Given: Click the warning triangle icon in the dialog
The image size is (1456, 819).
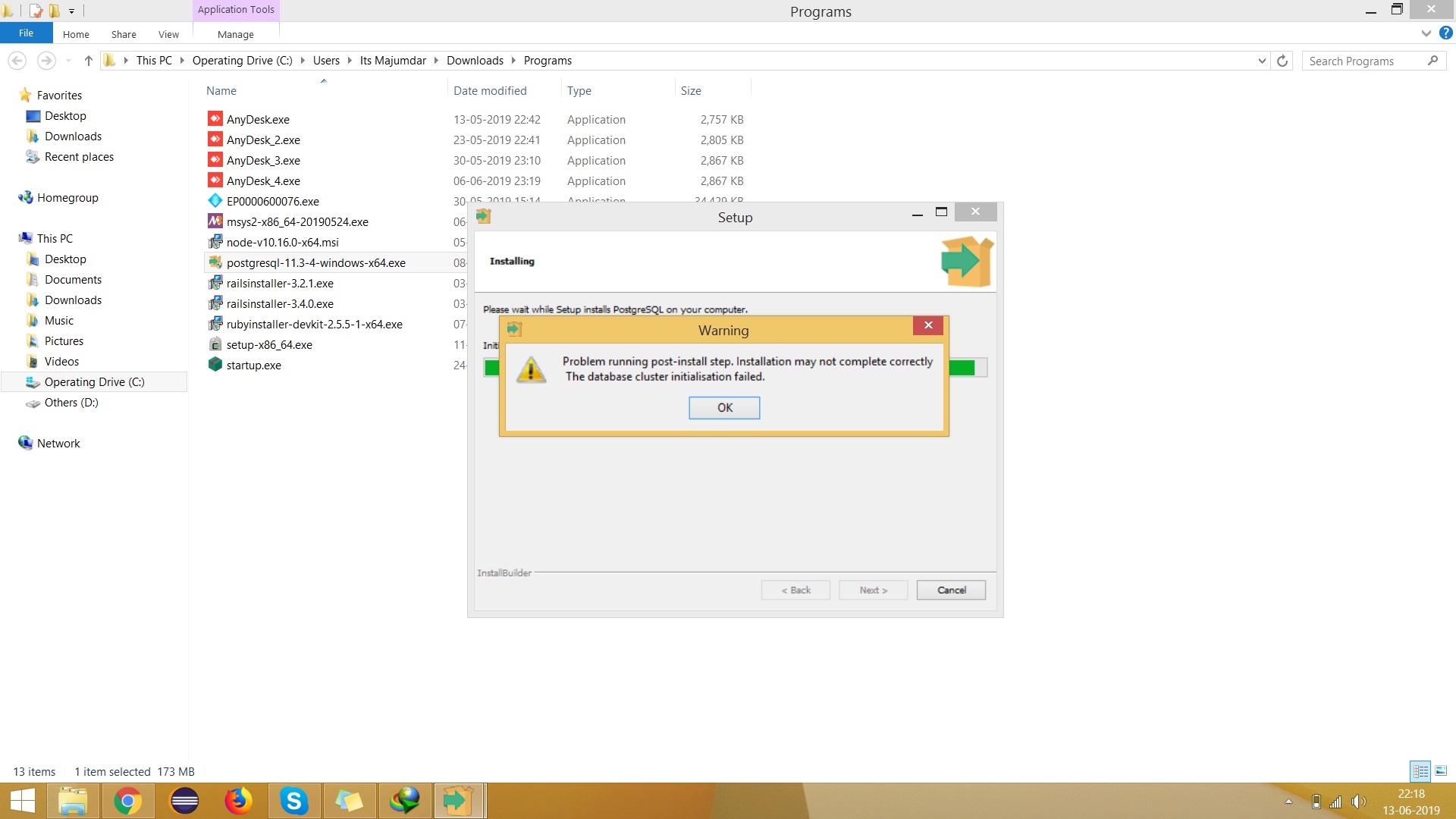Looking at the screenshot, I should (531, 370).
